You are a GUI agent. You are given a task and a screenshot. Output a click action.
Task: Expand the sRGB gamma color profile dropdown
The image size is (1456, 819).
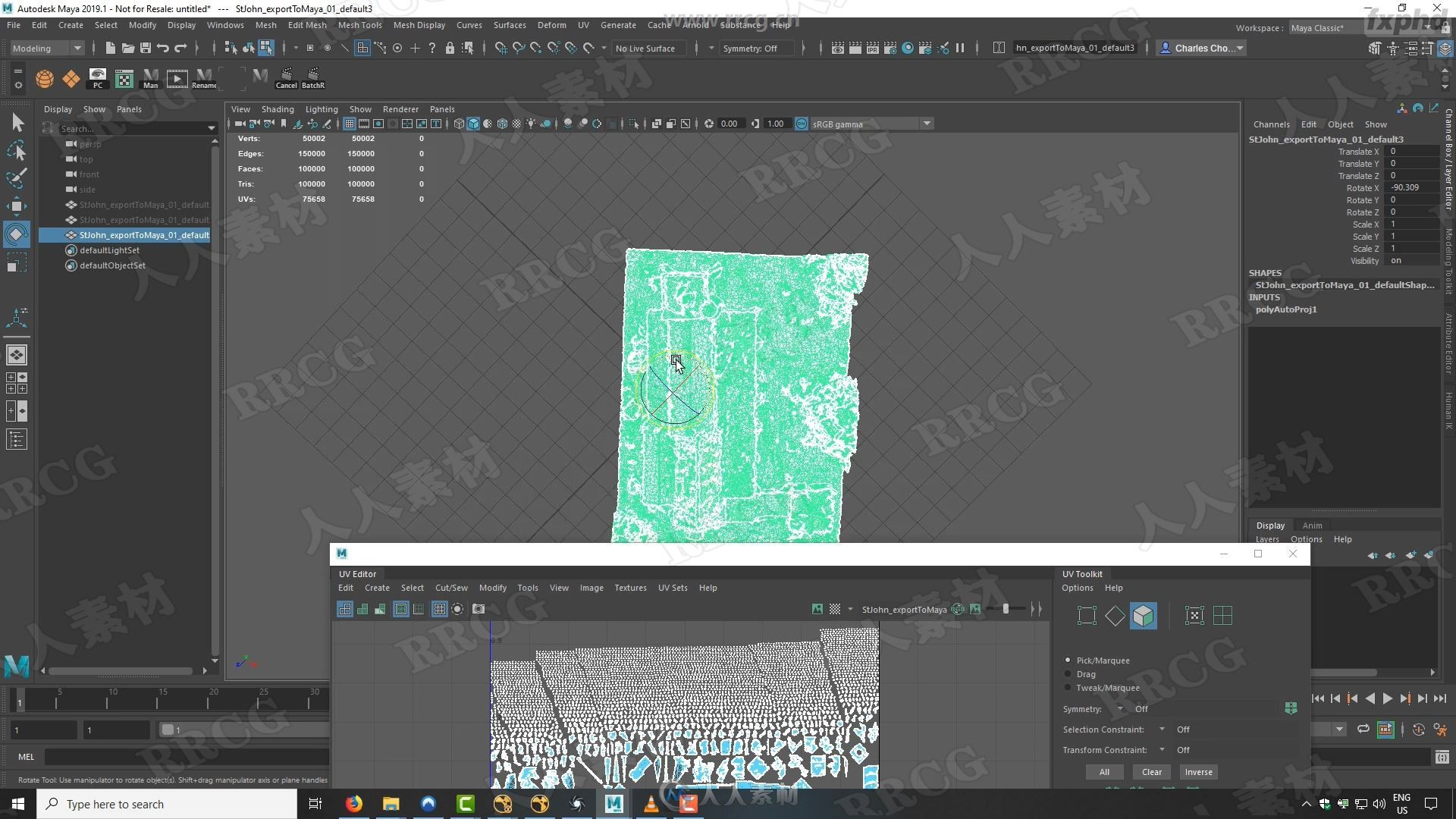[925, 124]
